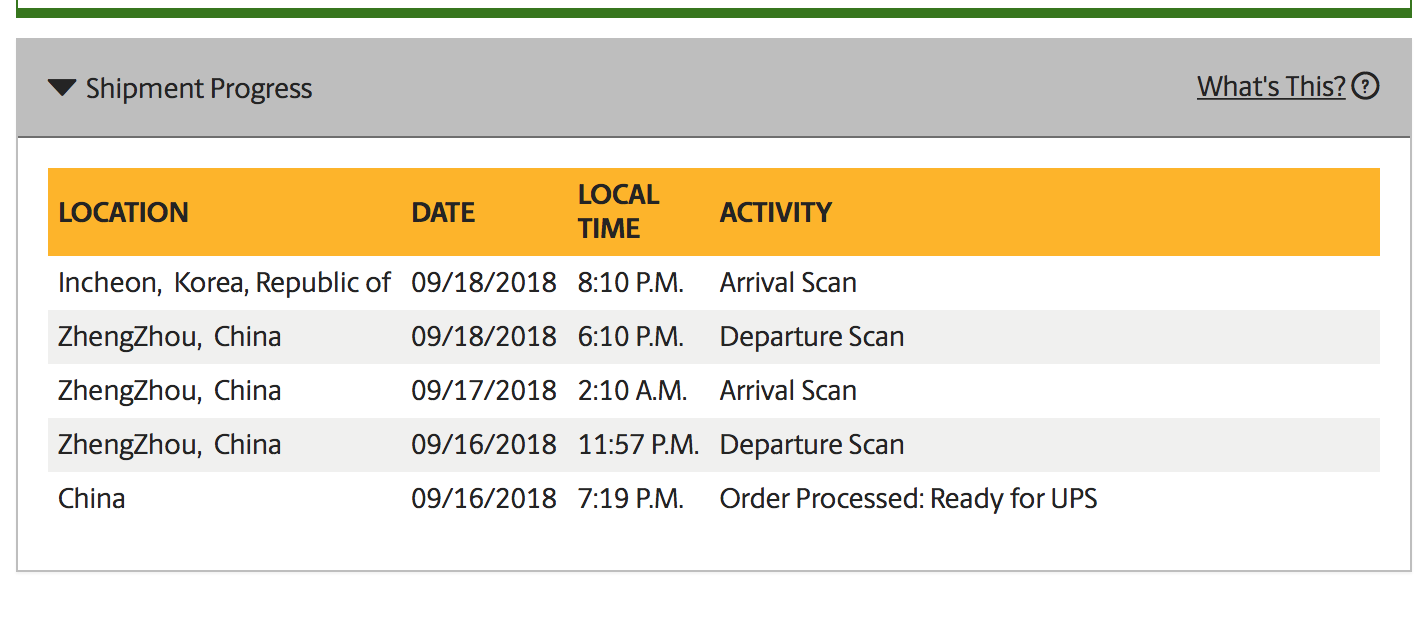Click the question mark help icon
This screenshot has height=618, width=1420.
(1365, 87)
